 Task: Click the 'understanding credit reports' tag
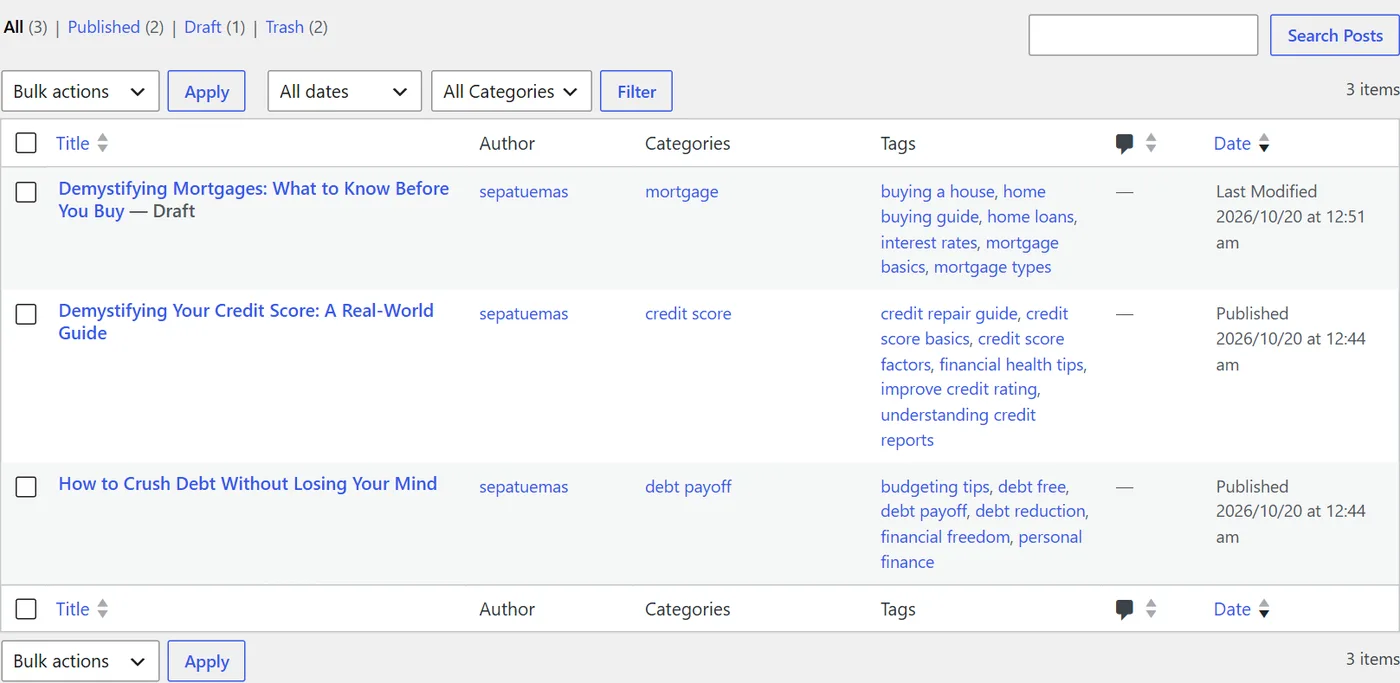pyautogui.click(x=958, y=427)
